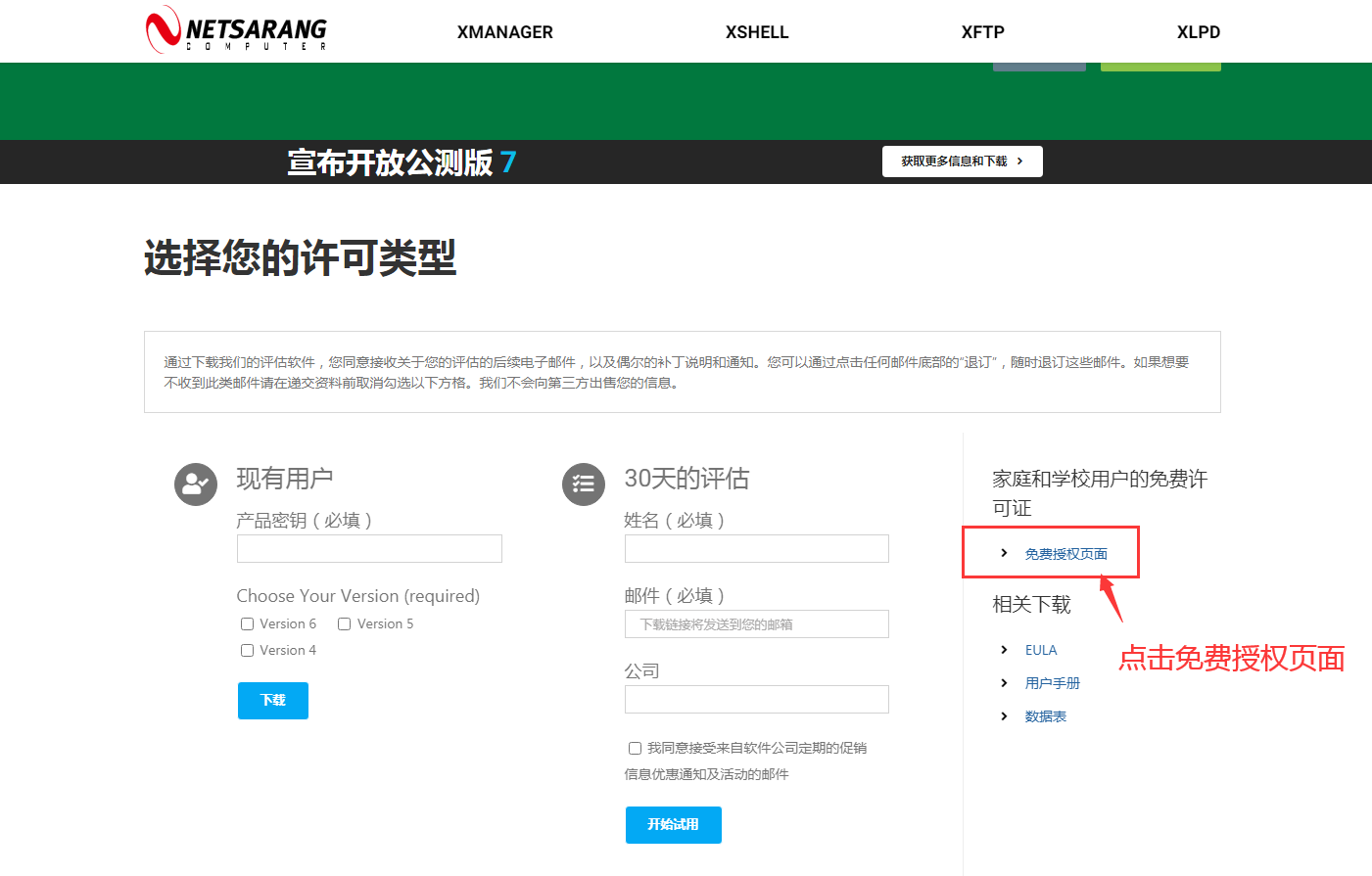
Task: Focus the 姓名 name input field
Action: click(757, 548)
